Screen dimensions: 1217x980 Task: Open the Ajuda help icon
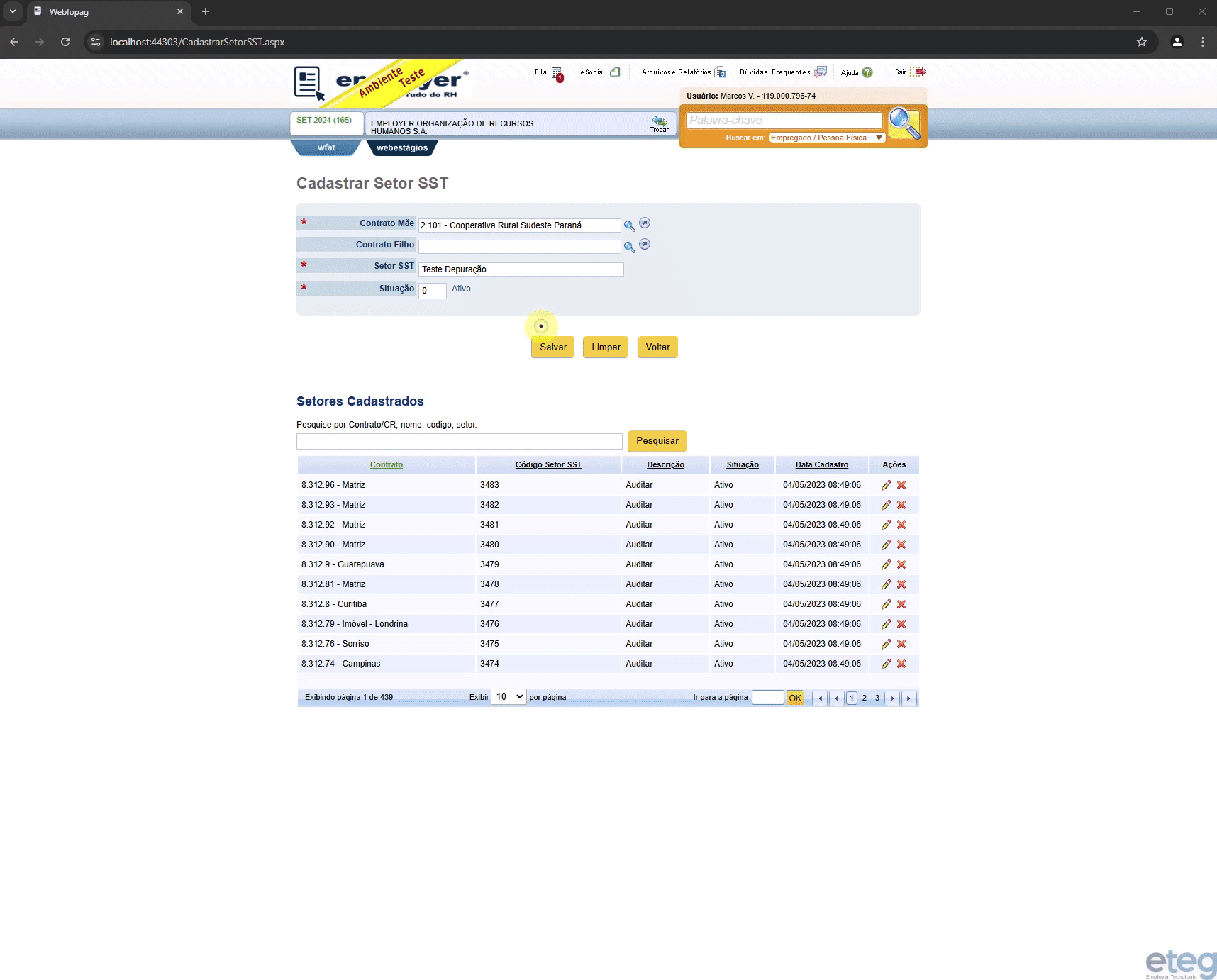867,72
